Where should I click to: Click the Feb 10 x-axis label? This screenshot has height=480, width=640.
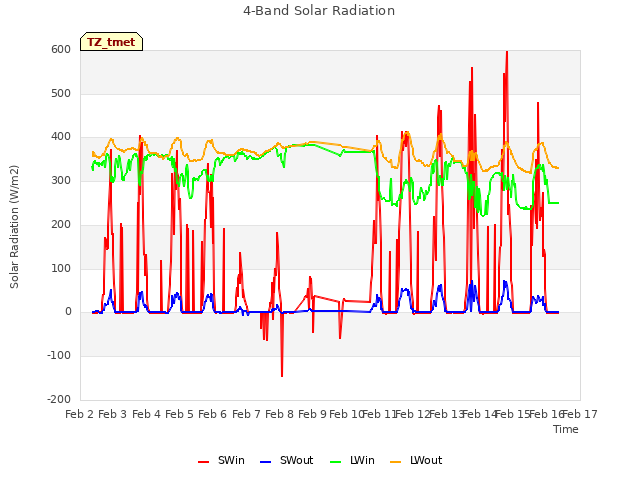point(346,414)
